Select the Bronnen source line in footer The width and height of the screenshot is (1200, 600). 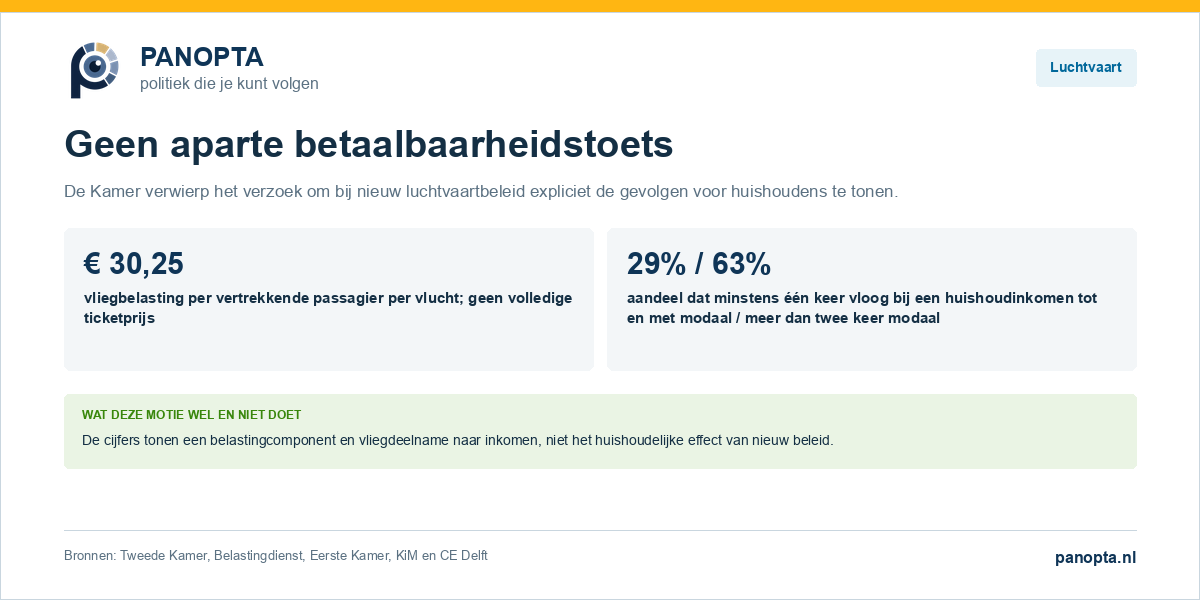pos(276,556)
